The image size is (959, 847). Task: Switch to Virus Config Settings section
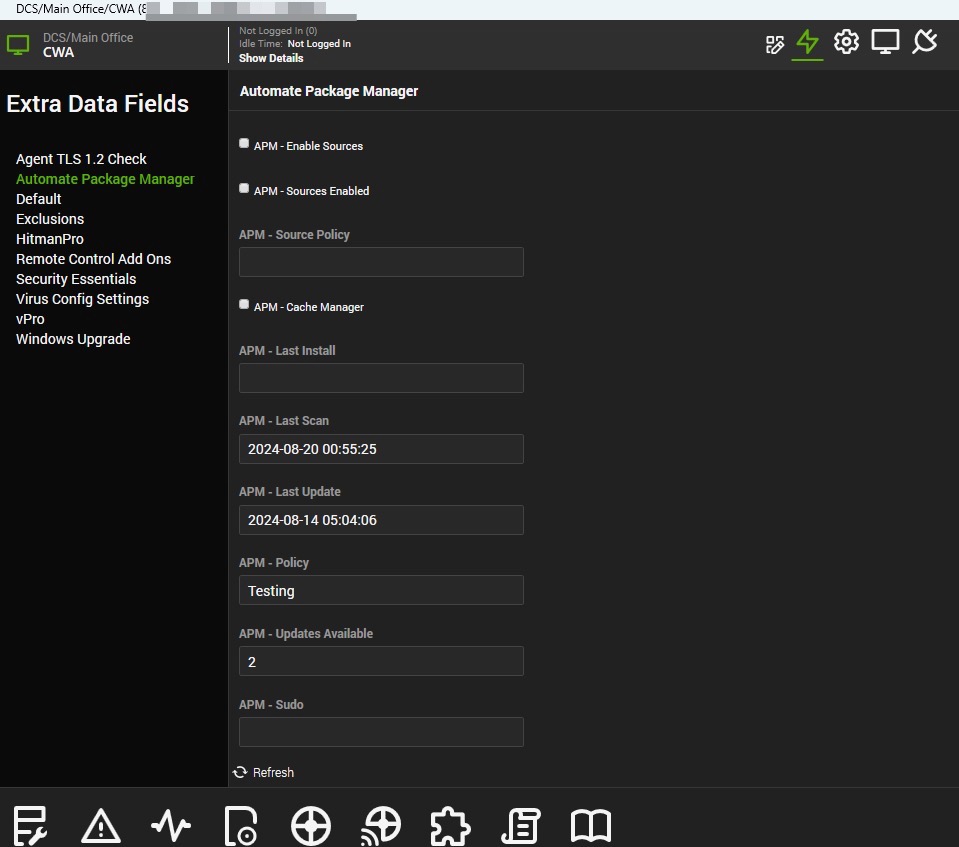tap(82, 299)
